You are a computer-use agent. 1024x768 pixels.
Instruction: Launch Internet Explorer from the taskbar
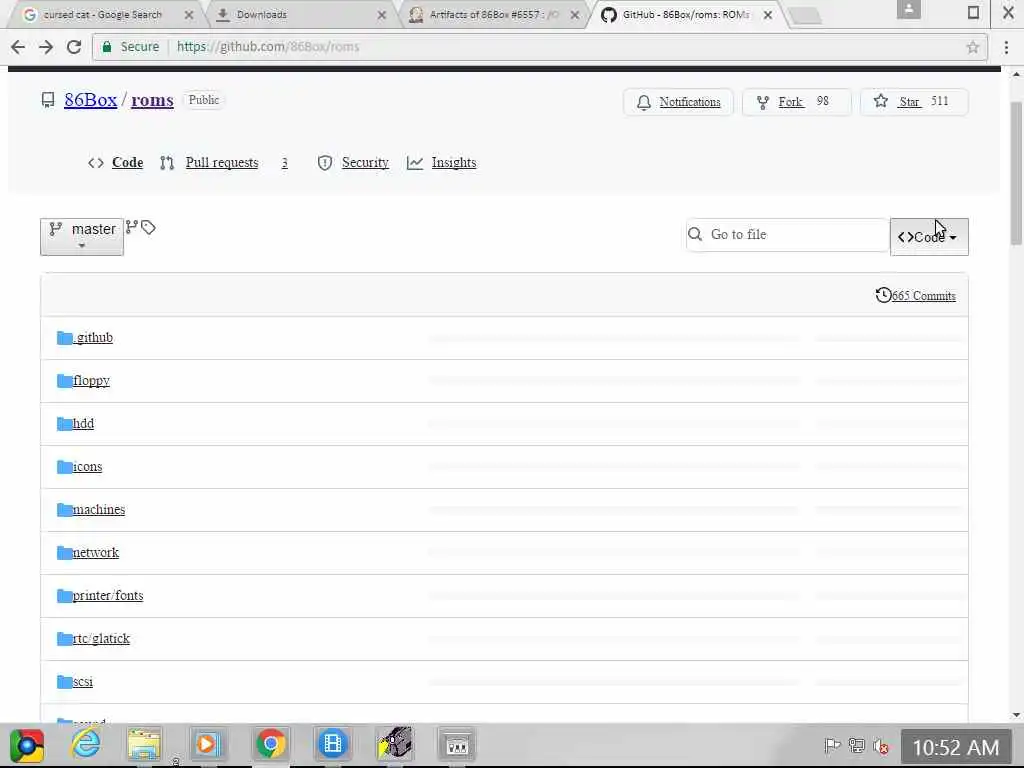point(86,744)
